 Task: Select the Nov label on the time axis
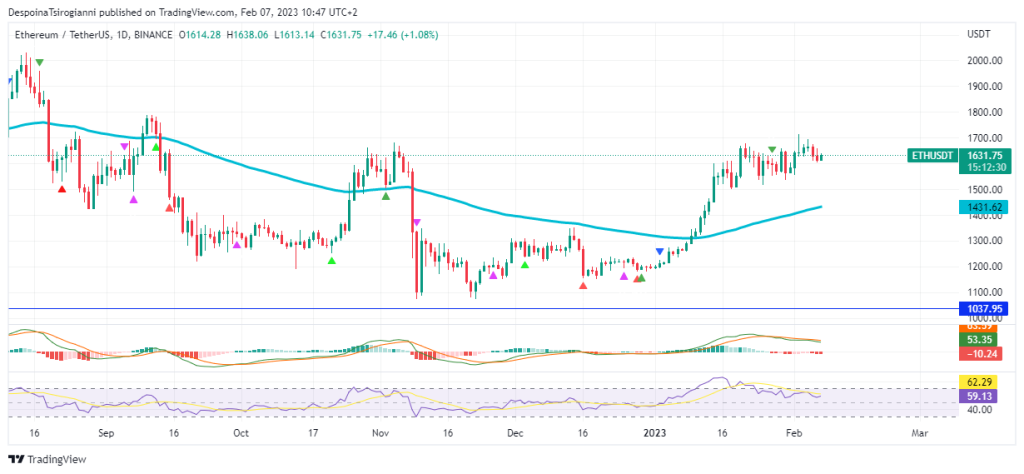[380, 434]
